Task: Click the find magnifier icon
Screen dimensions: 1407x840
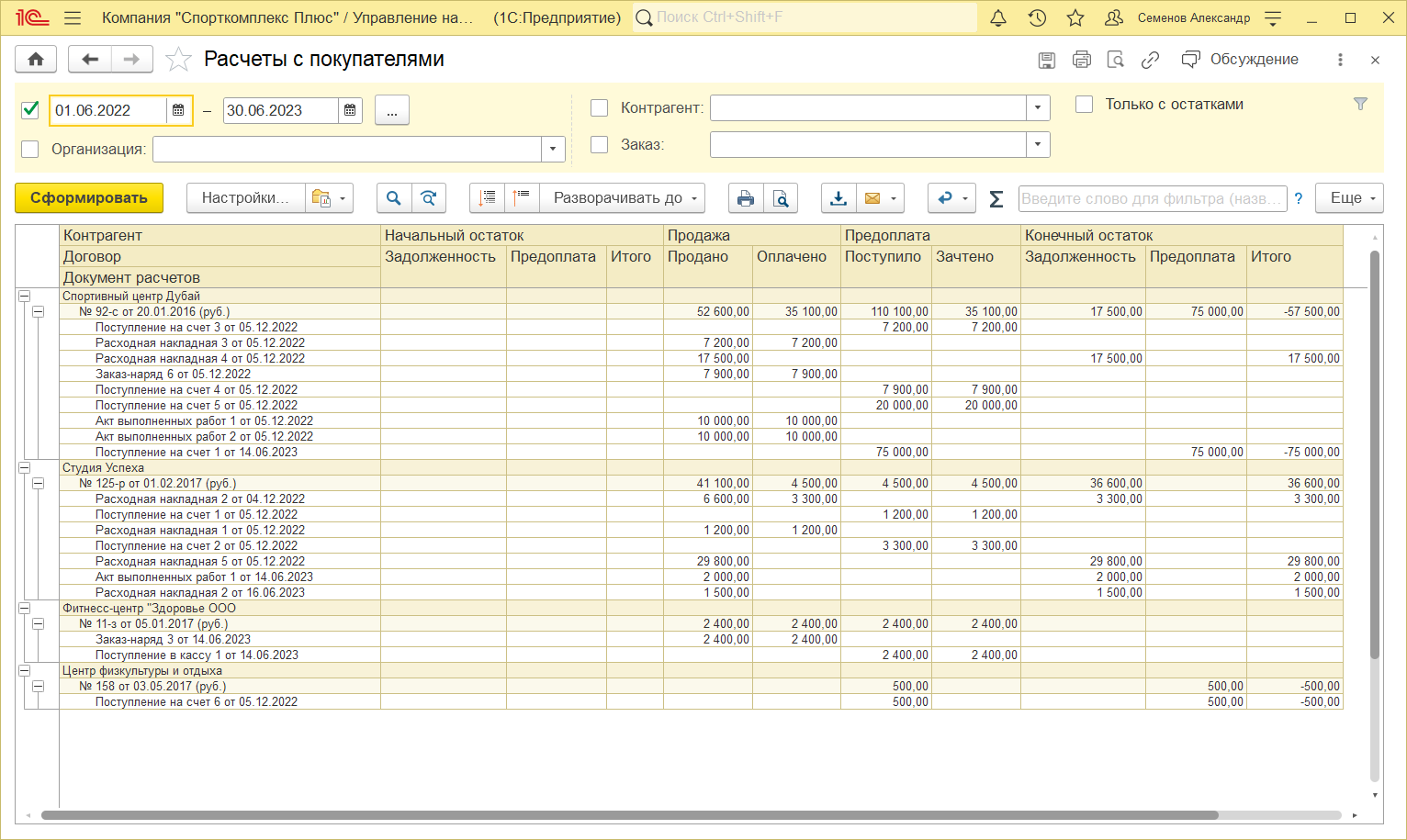Action: 394,198
